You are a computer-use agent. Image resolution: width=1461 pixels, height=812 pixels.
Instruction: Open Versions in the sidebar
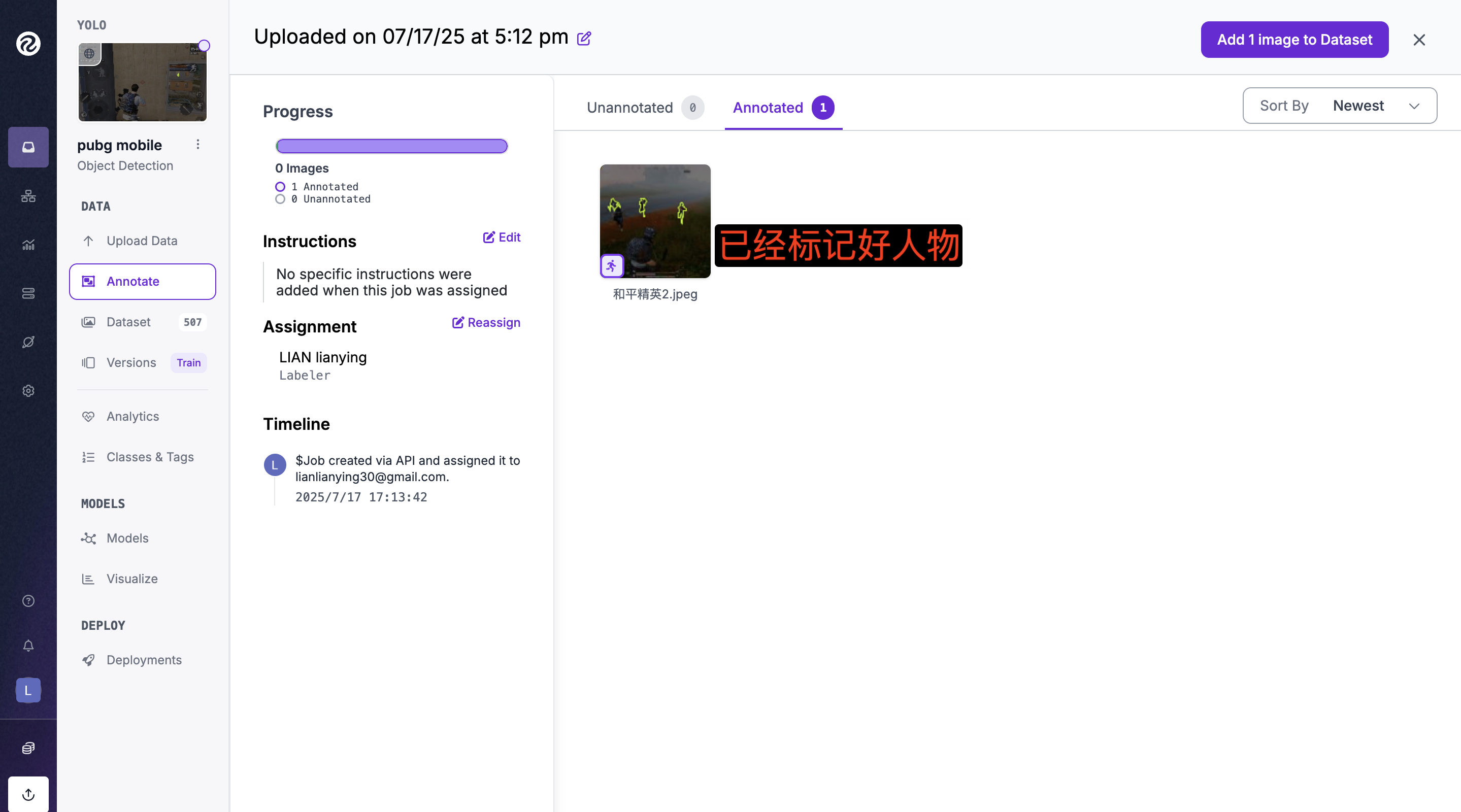click(x=131, y=362)
